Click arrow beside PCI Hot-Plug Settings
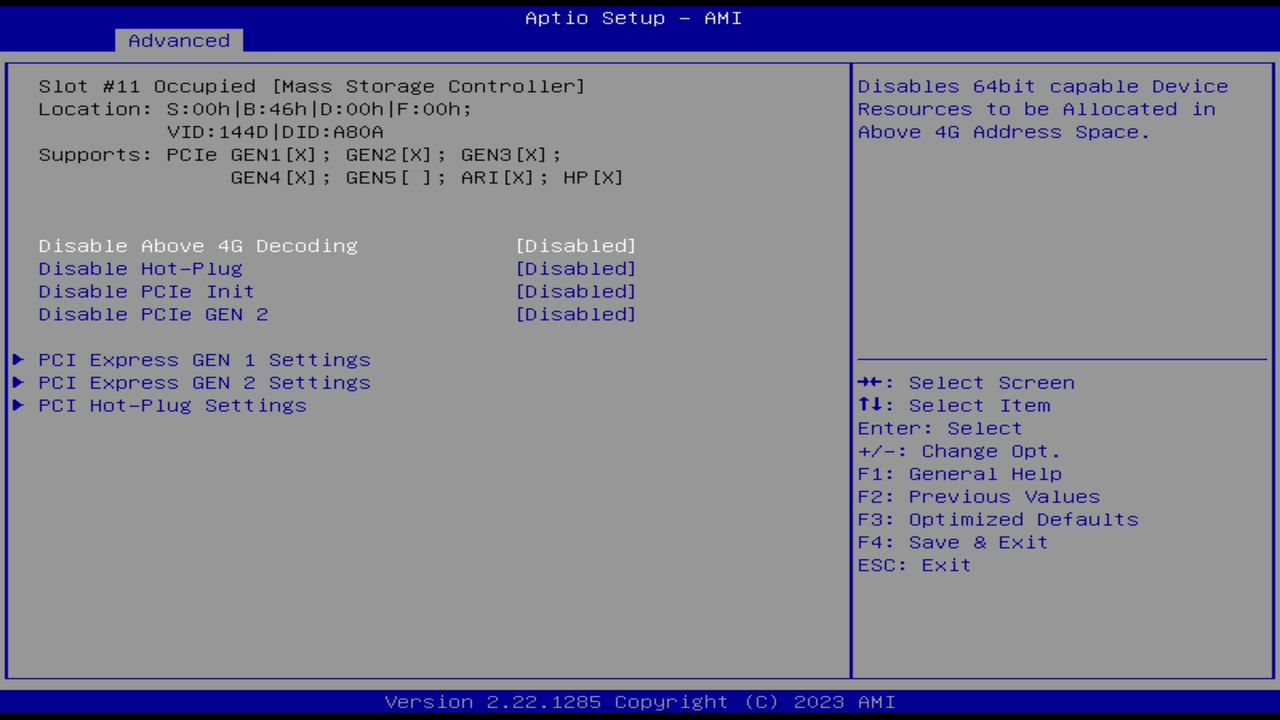Screen dimensions: 1280x720 (18, 406)
